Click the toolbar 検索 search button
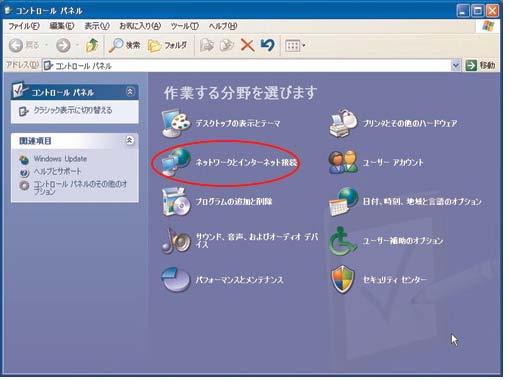This screenshot has height=380, width=509. click(124, 45)
